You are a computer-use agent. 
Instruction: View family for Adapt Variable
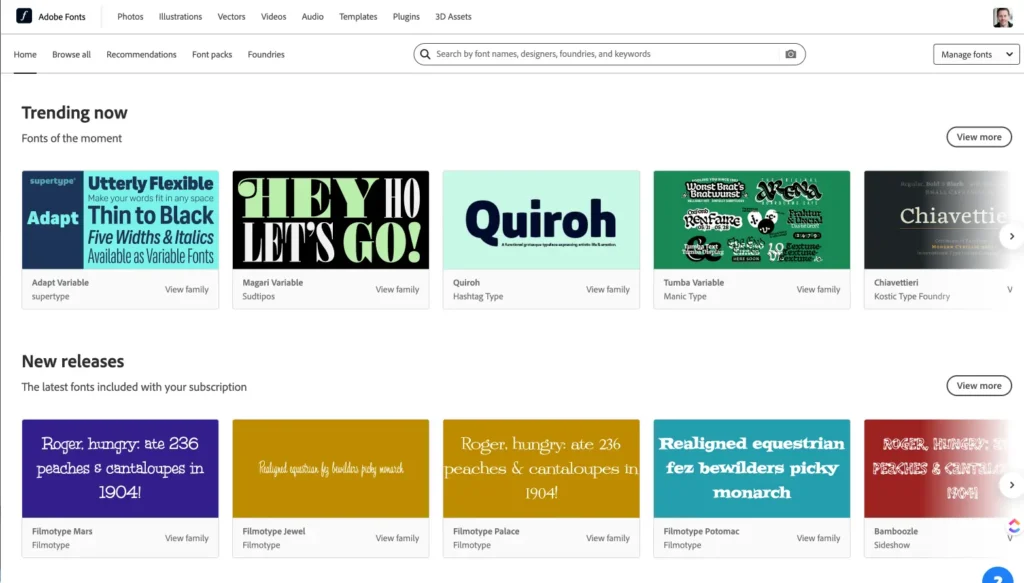point(187,289)
